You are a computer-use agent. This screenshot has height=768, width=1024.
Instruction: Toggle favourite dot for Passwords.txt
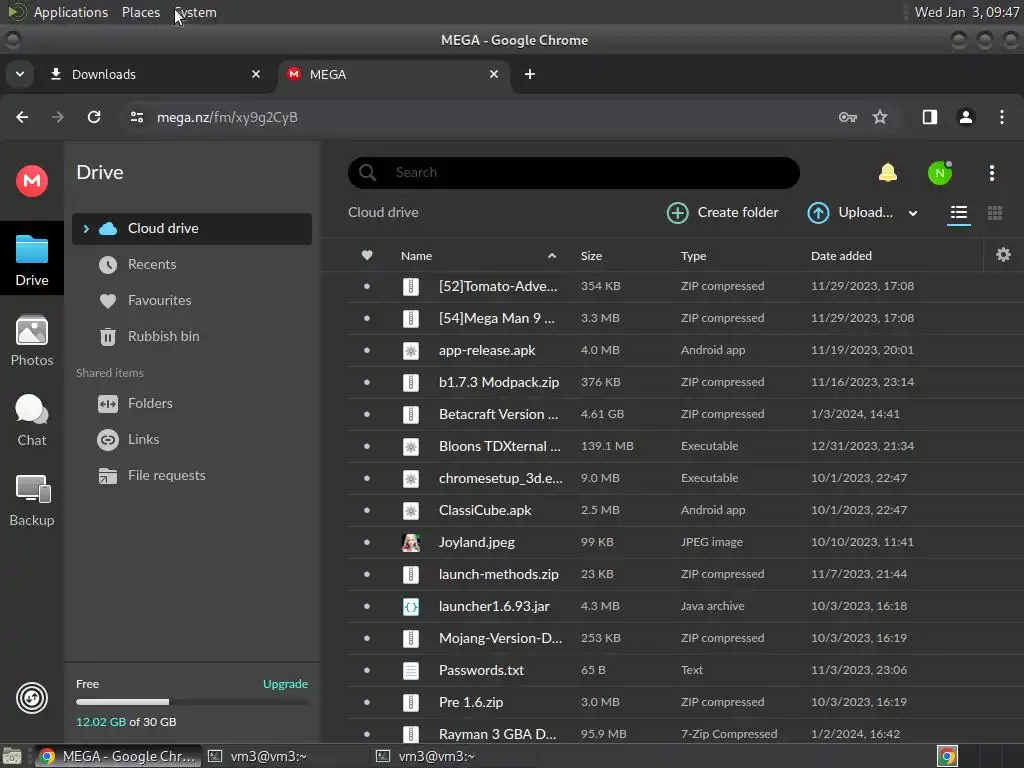[367, 670]
